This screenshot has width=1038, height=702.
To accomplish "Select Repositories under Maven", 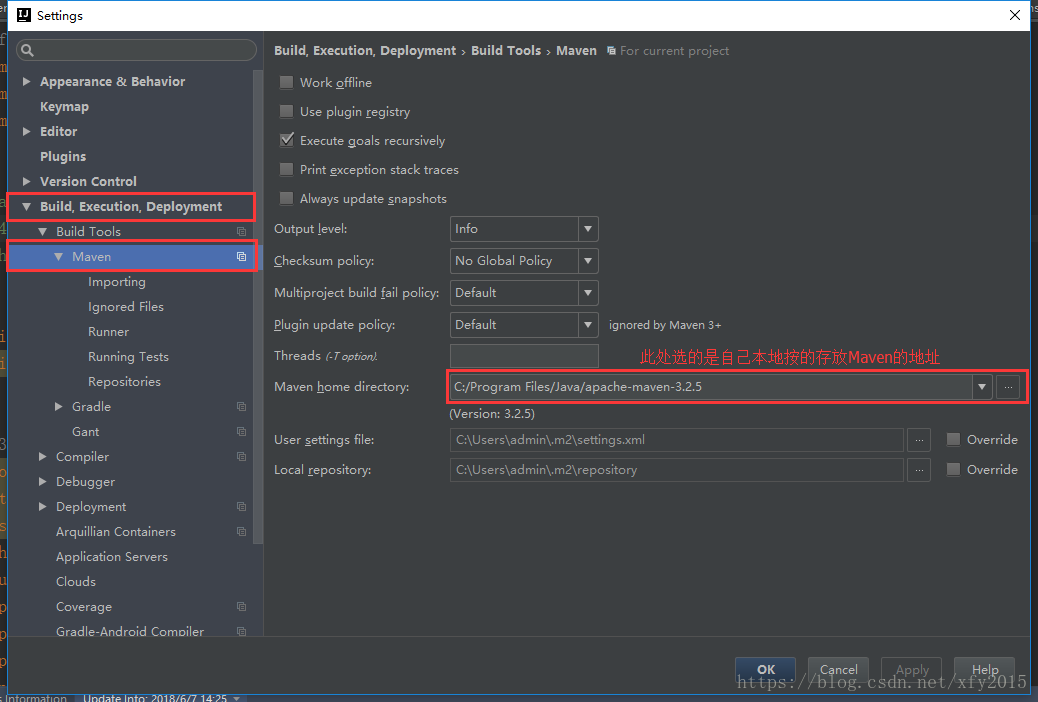I will [x=124, y=381].
